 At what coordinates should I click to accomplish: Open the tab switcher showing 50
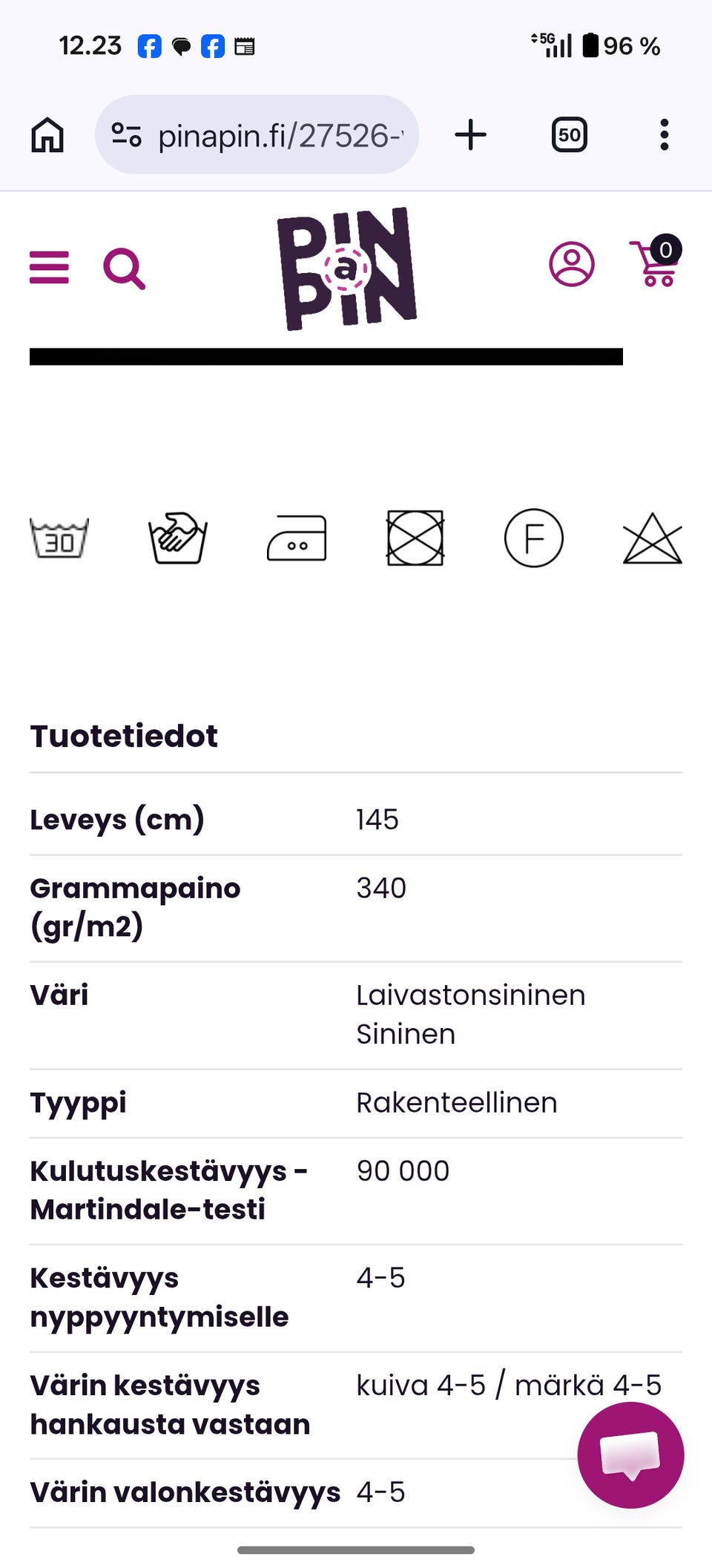570,135
